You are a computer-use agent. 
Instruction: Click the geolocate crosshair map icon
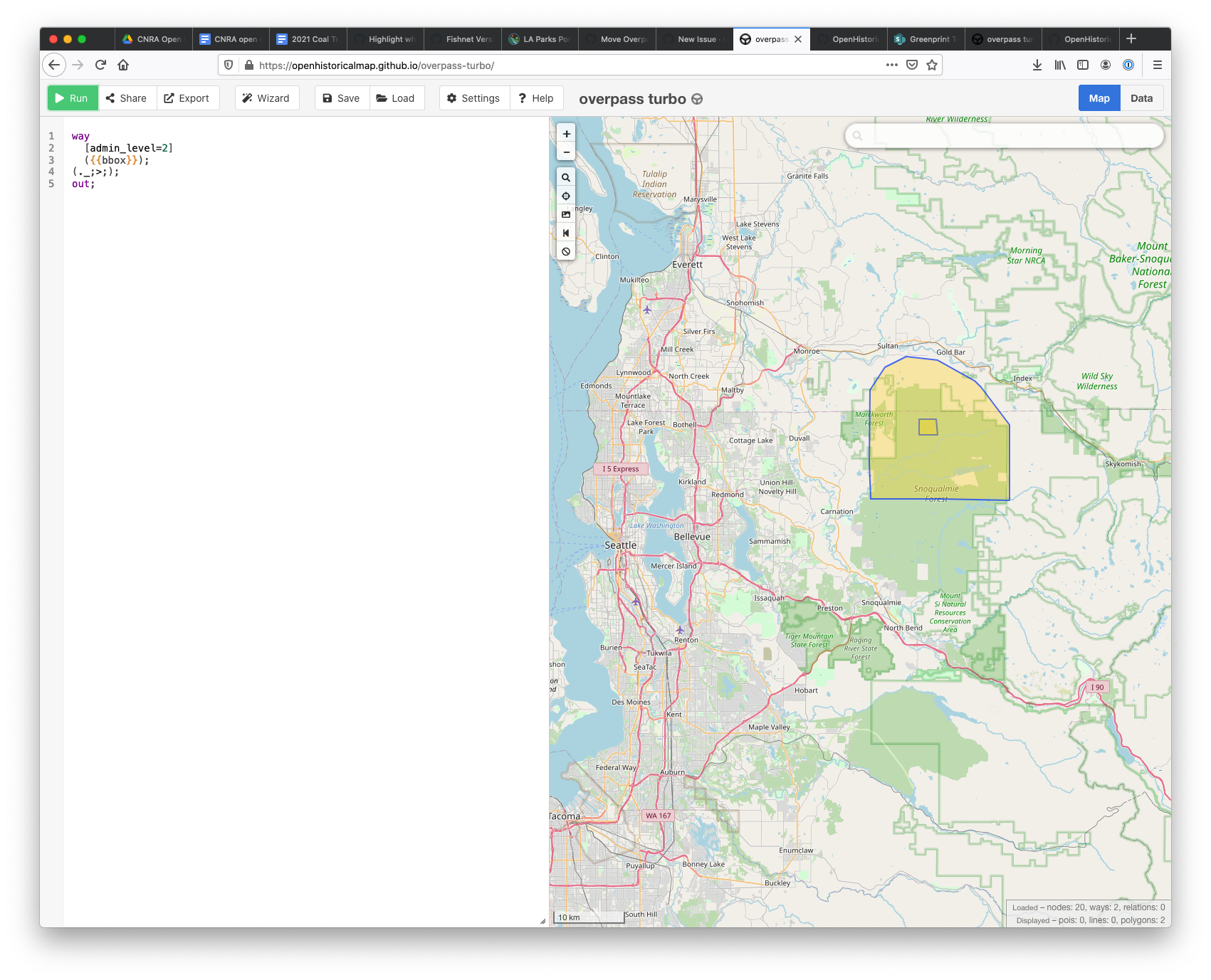tap(566, 195)
